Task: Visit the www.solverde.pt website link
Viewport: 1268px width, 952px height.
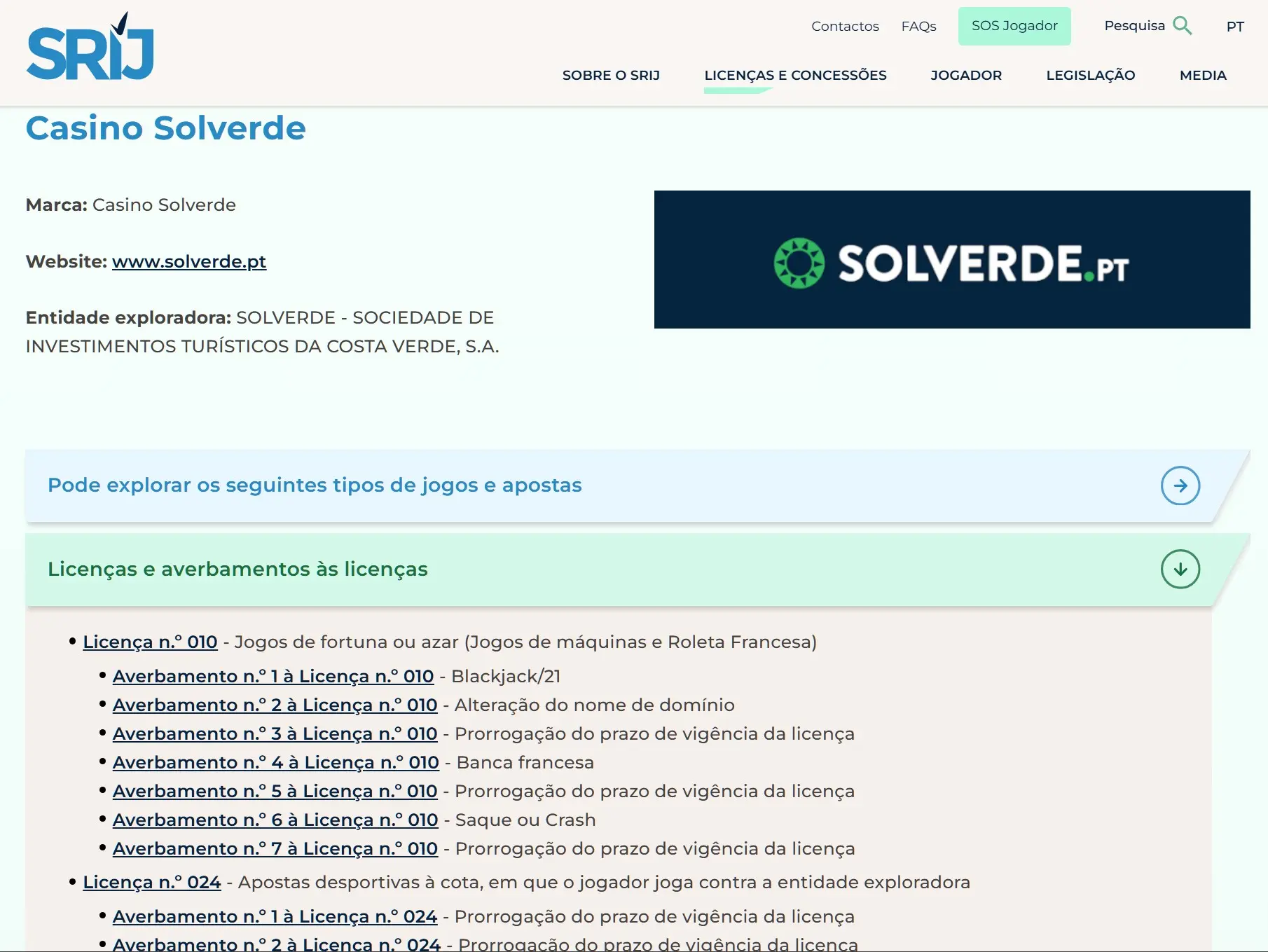Action: pyautogui.click(x=189, y=261)
